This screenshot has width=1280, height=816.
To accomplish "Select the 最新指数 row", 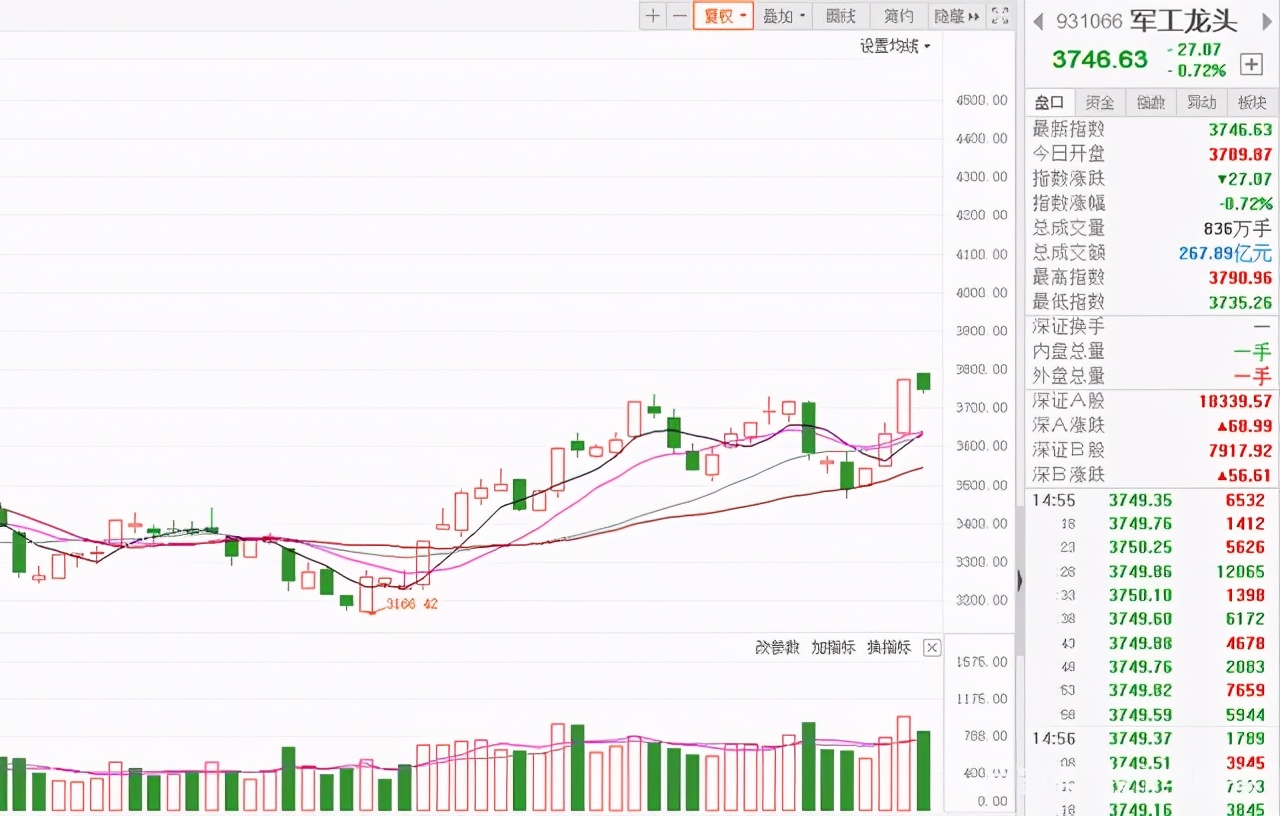I will click(x=1152, y=129).
